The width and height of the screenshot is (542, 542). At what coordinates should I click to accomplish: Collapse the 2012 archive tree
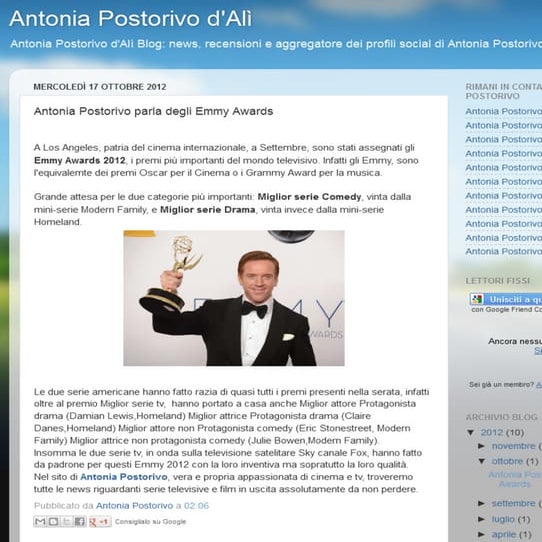click(470, 432)
